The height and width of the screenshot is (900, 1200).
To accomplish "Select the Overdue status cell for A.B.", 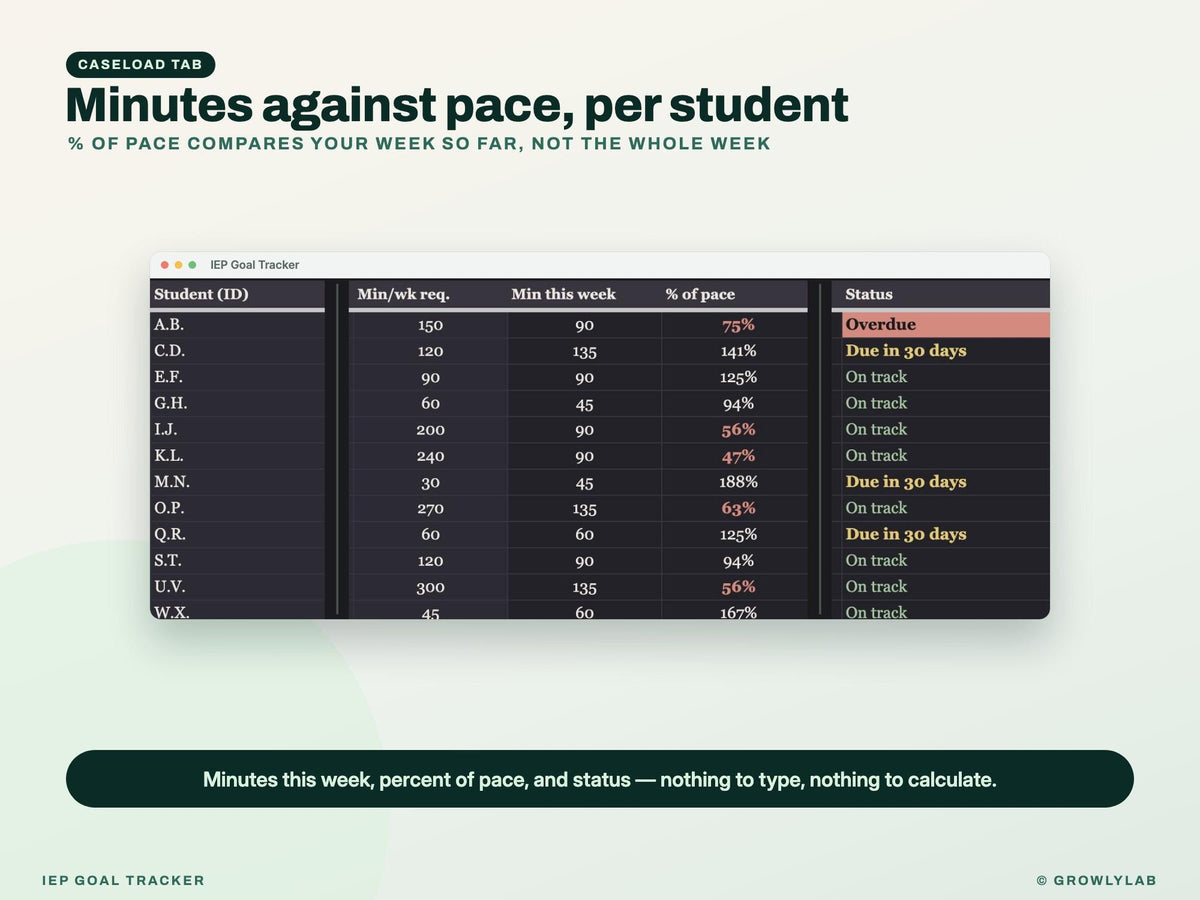I will pos(946,325).
